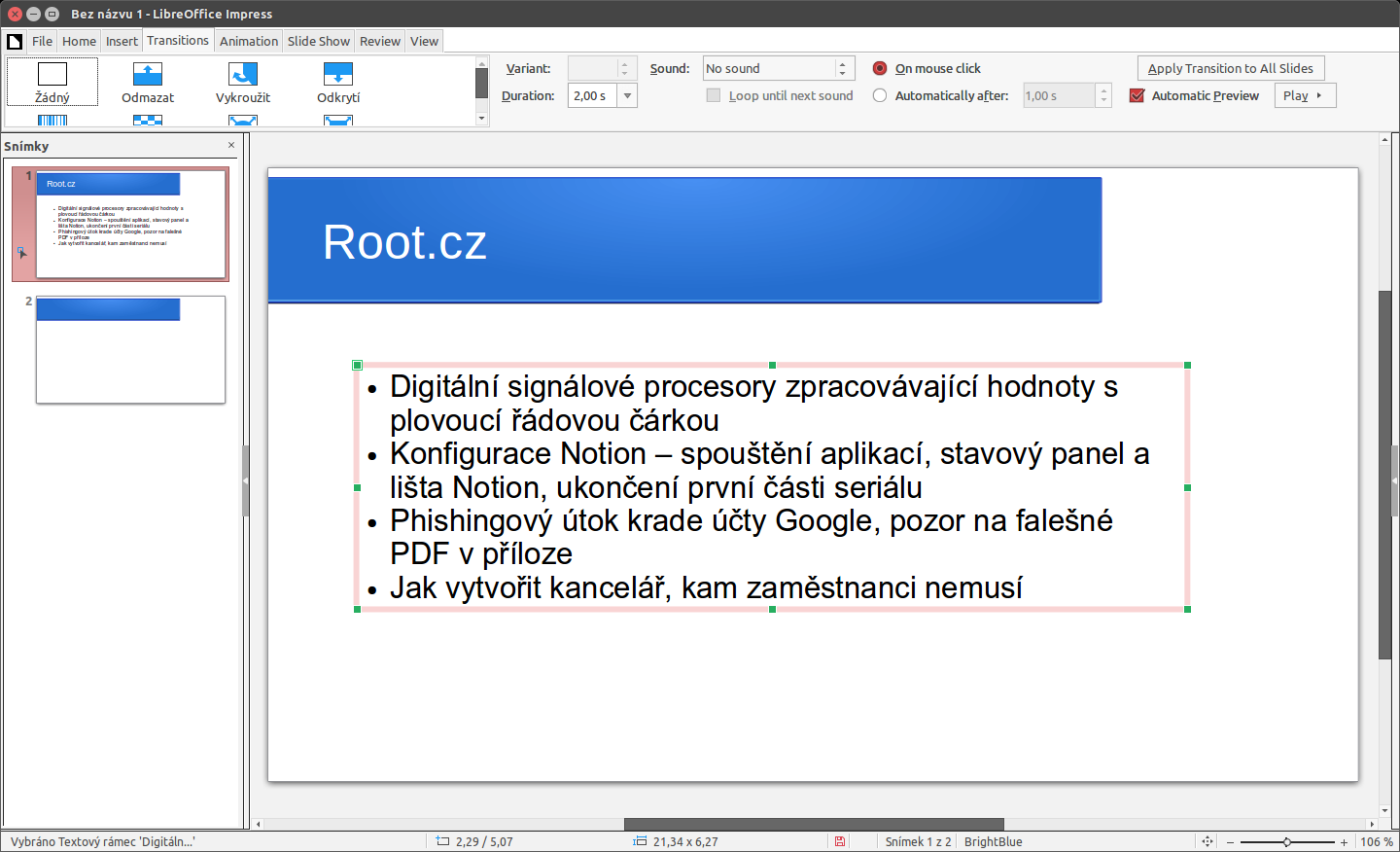Open the Slide Show tab

(319, 41)
